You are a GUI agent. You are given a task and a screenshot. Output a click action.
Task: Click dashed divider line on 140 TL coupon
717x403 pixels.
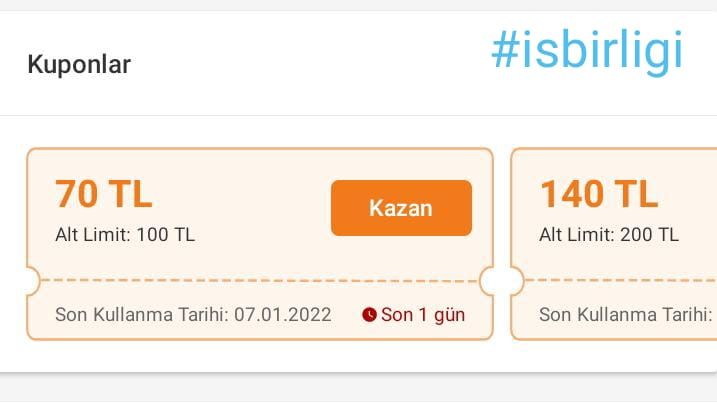click(620, 280)
